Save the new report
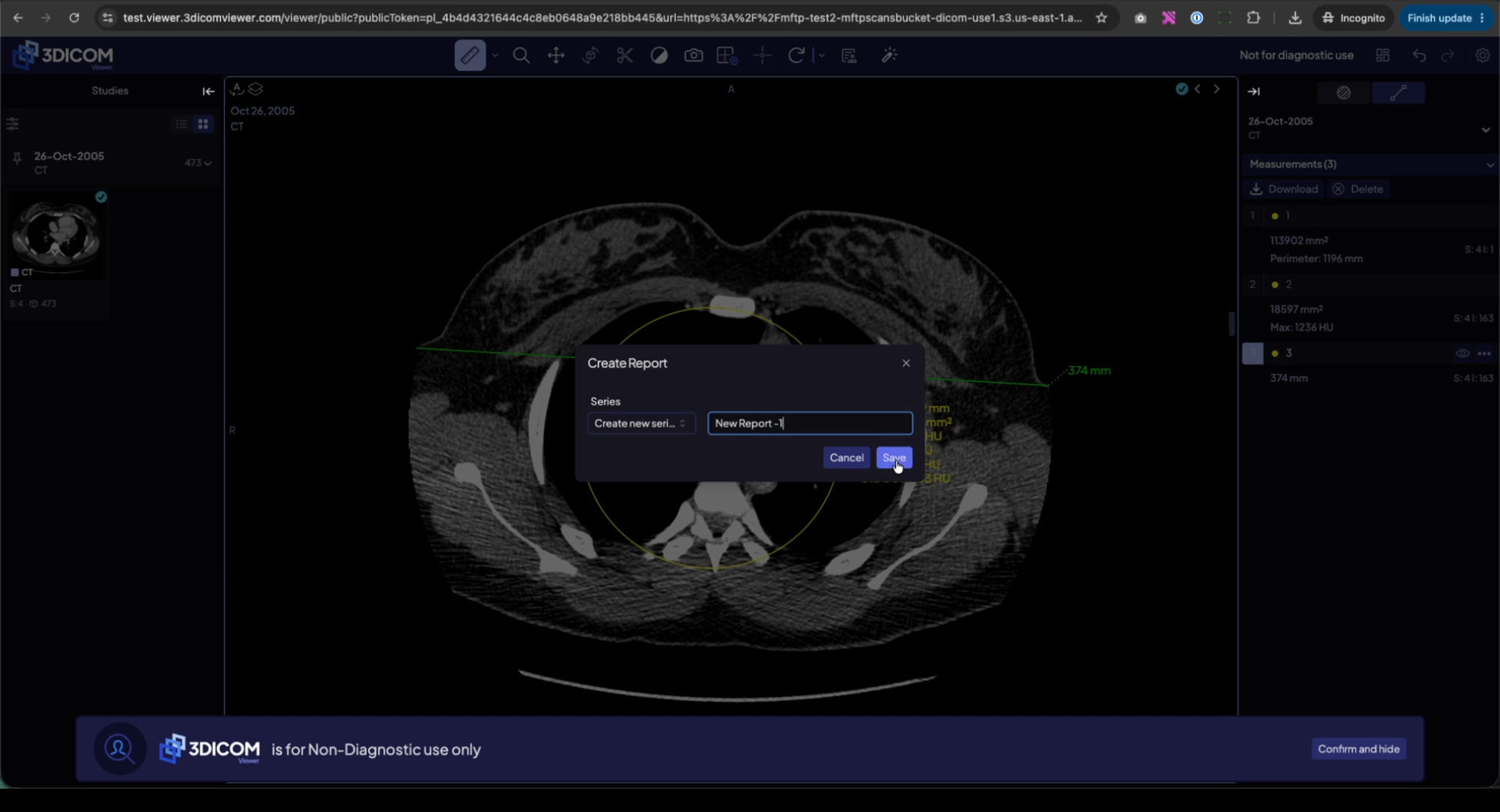 click(x=894, y=458)
